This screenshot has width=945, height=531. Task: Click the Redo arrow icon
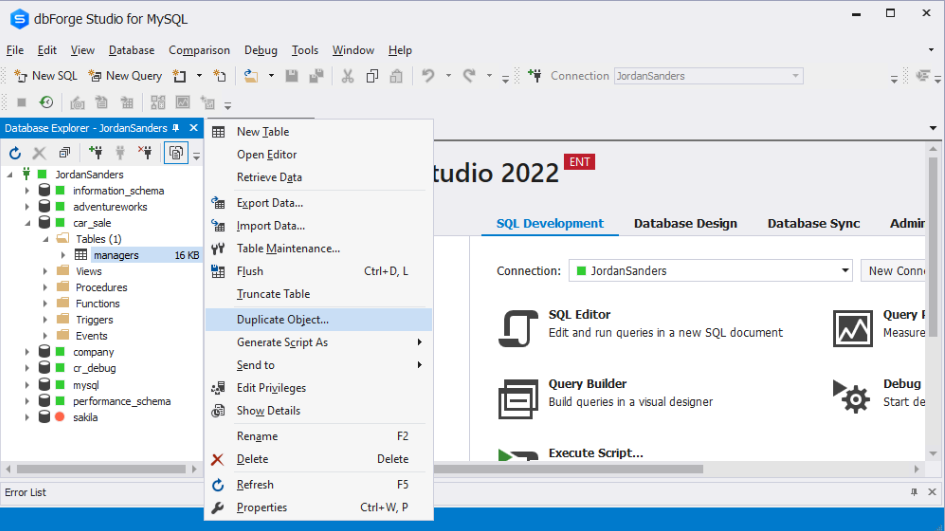tap(469, 76)
